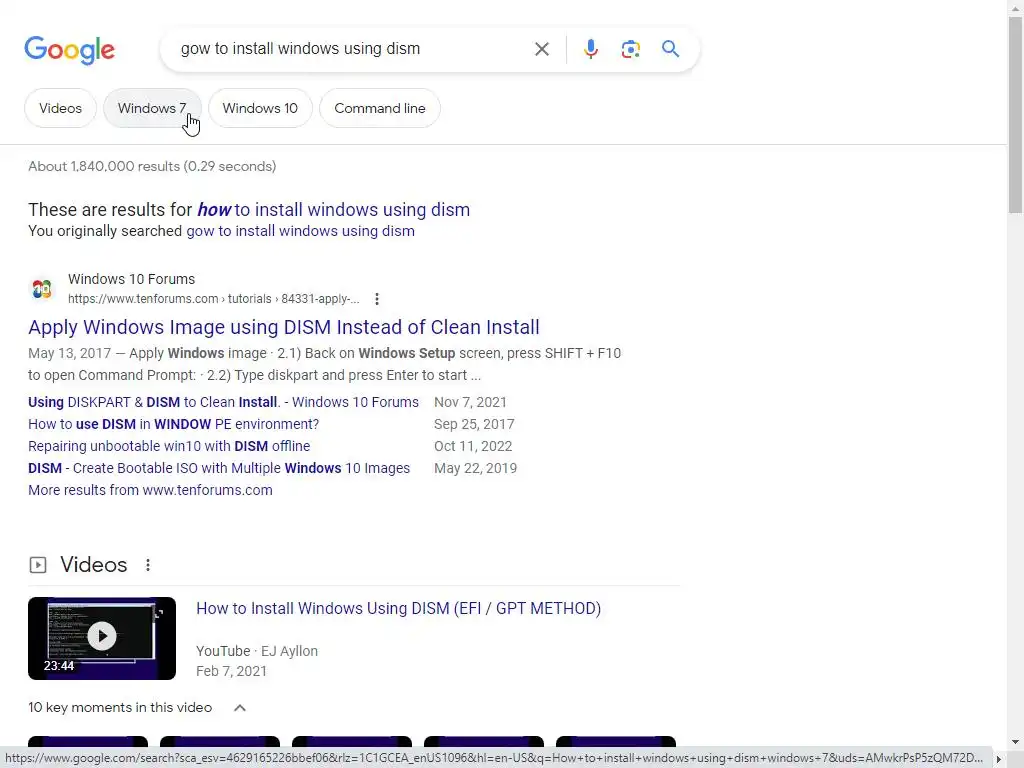This screenshot has height=768, width=1024.
Task: Open 'Repairing unbootable win10 with DISM offline'
Action: tap(169, 446)
